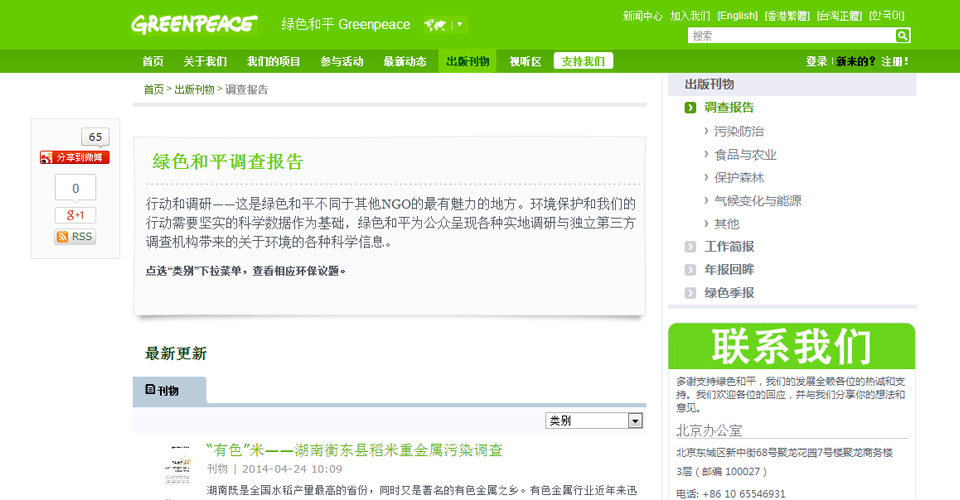
Task: Share the page via 分享到微博 button
Action: [x=75, y=157]
